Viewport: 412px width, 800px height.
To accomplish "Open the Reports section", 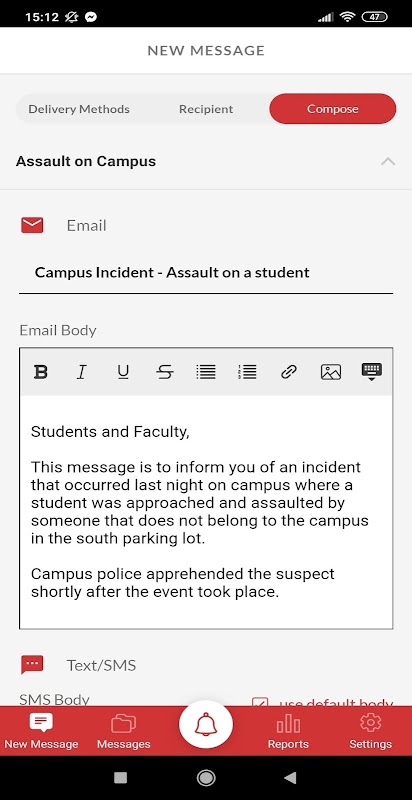I will (288, 731).
